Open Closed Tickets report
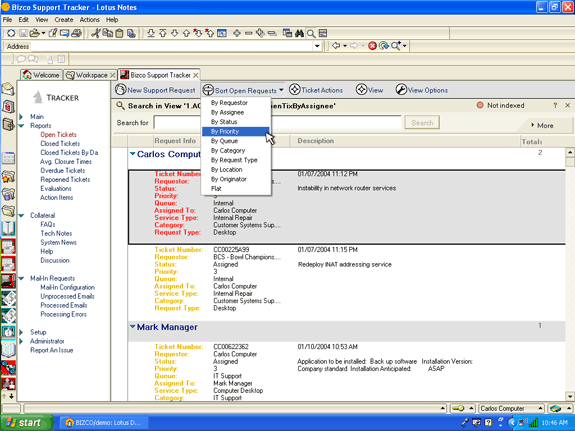The image size is (575, 431). (60, 143)
